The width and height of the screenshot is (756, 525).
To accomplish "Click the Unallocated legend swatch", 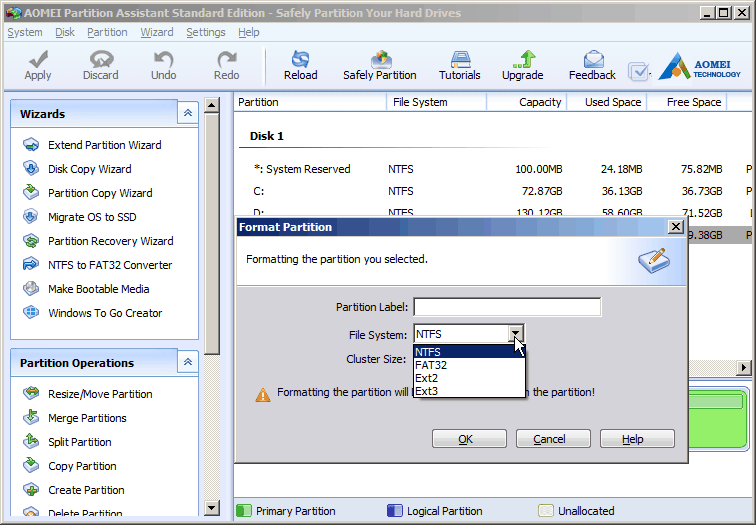I will tap(546, 511).
